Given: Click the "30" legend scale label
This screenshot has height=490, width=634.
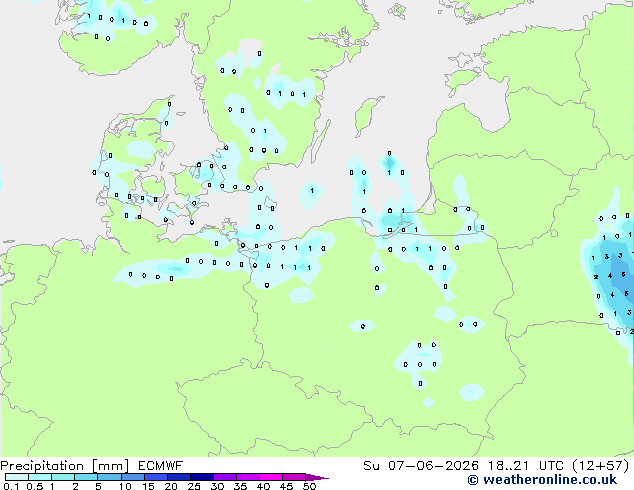Looking at the screenshot, I should pyautogui.click(x=217, y=486).
